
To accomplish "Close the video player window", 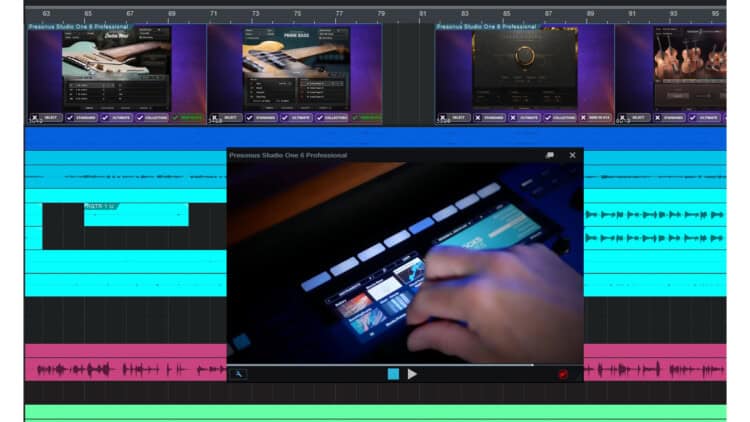I will click(573, 155).
